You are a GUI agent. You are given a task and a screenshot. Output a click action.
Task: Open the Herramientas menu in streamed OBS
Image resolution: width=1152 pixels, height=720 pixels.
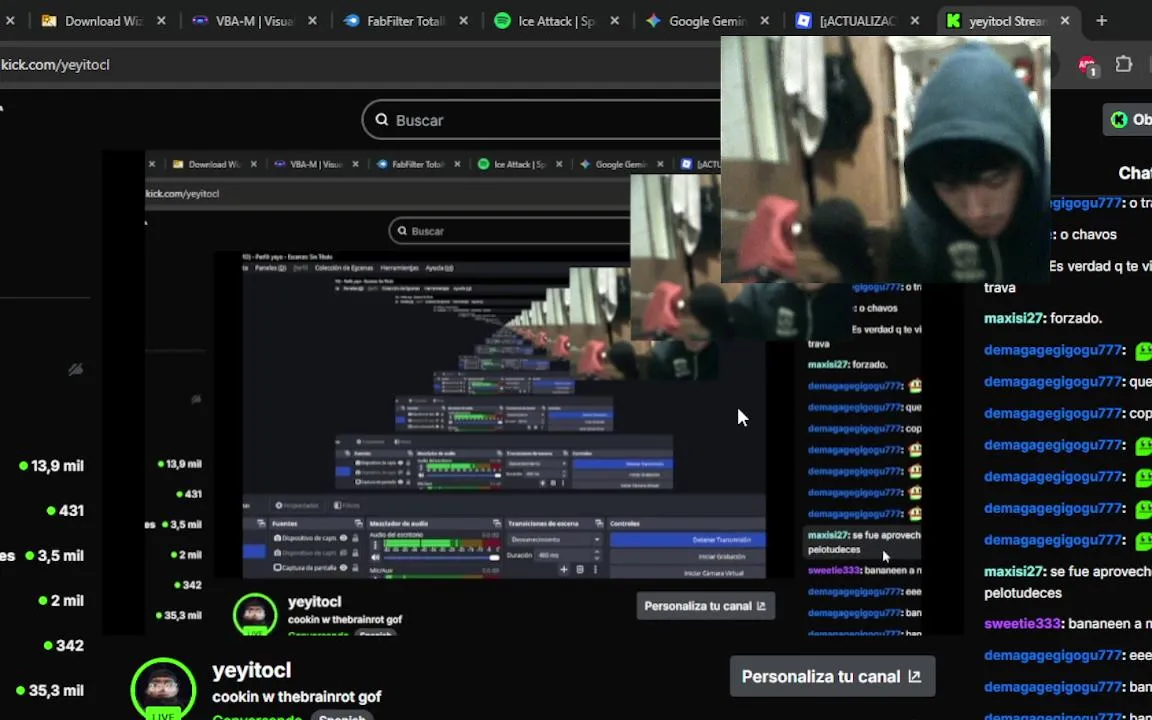click(x=400, y=268)
